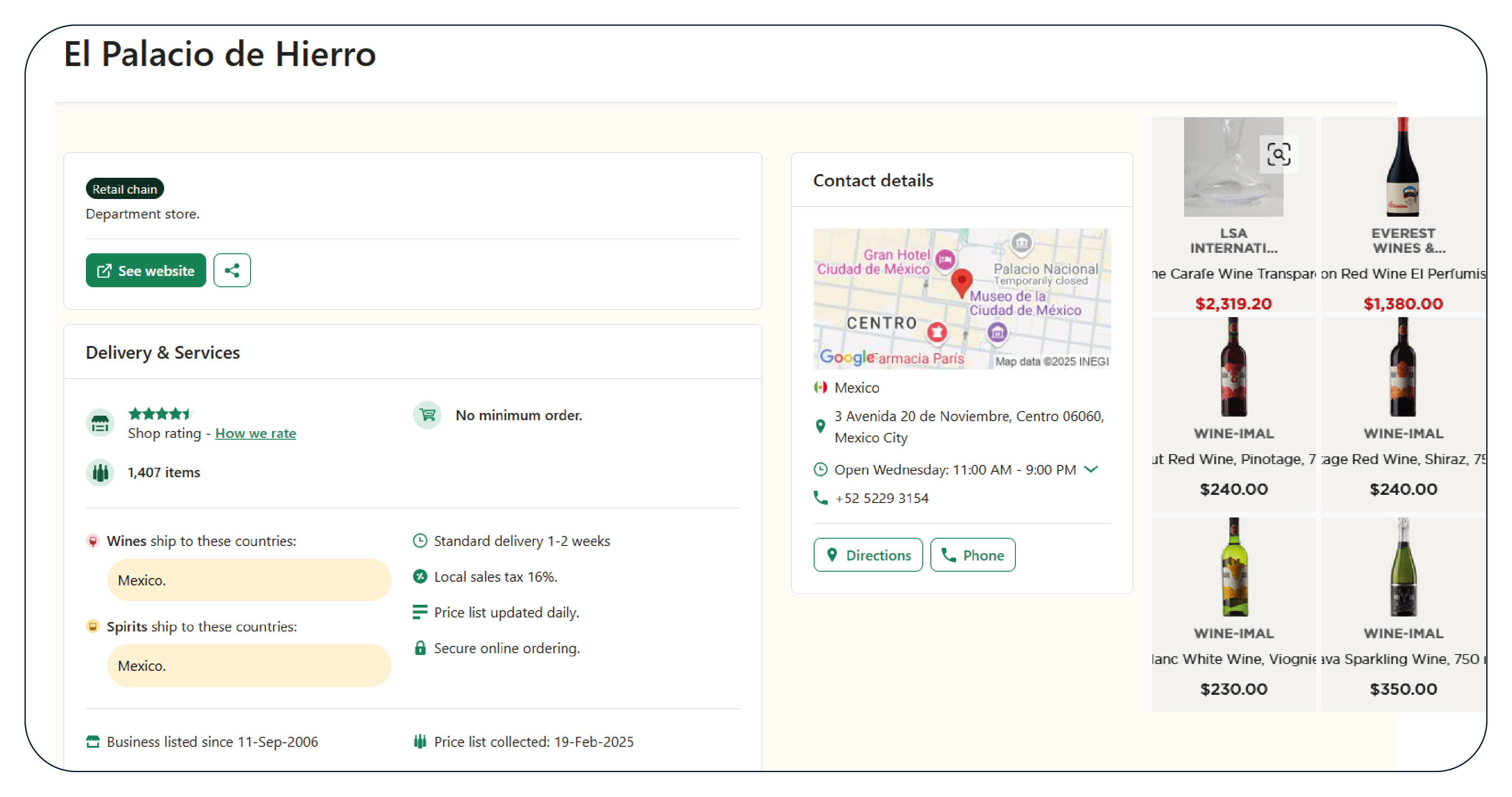The height and width of the screenshot is (797, 1512).
Task: Click the $2,319.20 price
Action: pyautogui.click(x=1233, y=304)
